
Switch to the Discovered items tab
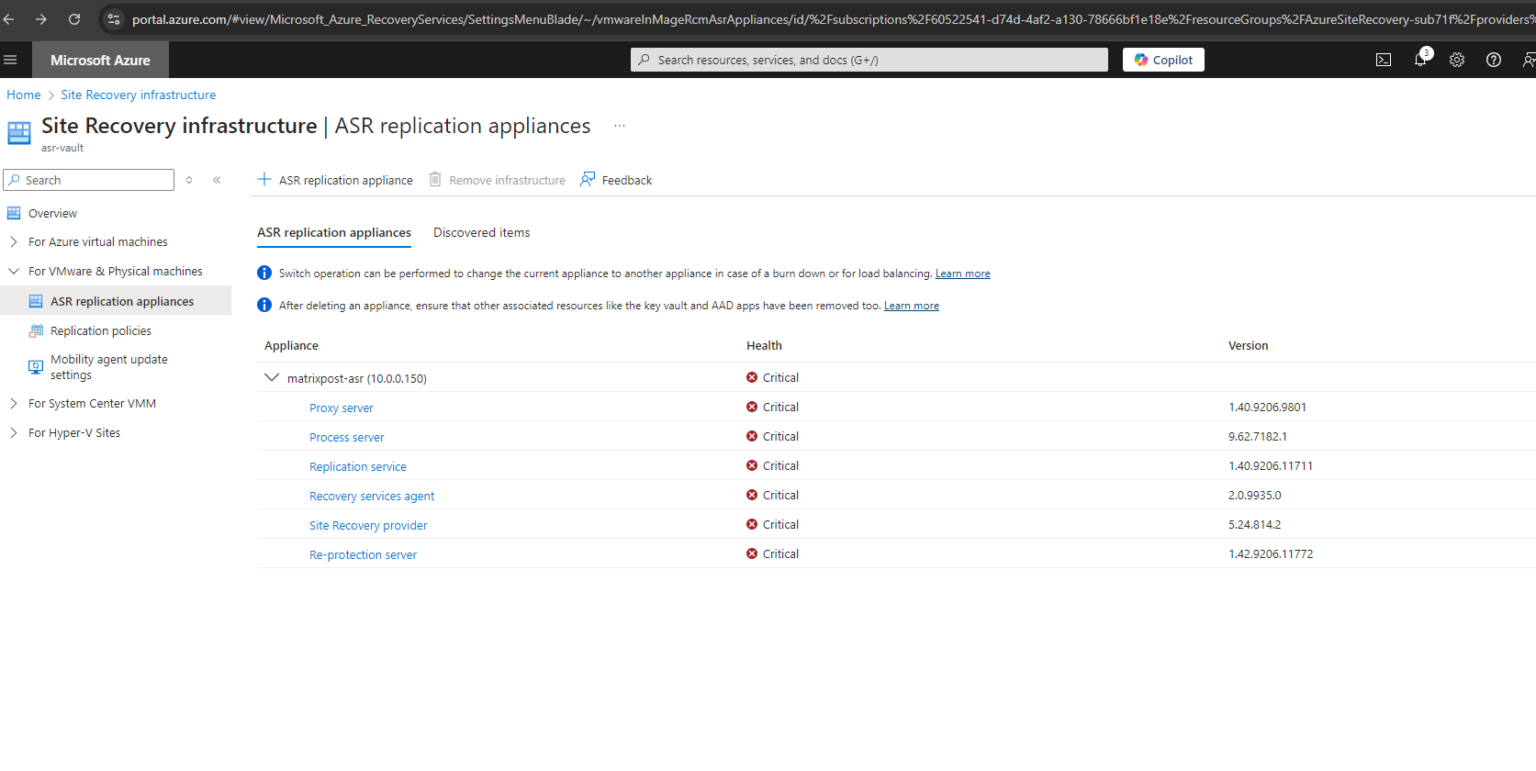pyautogui.click(x=482, y=232)
